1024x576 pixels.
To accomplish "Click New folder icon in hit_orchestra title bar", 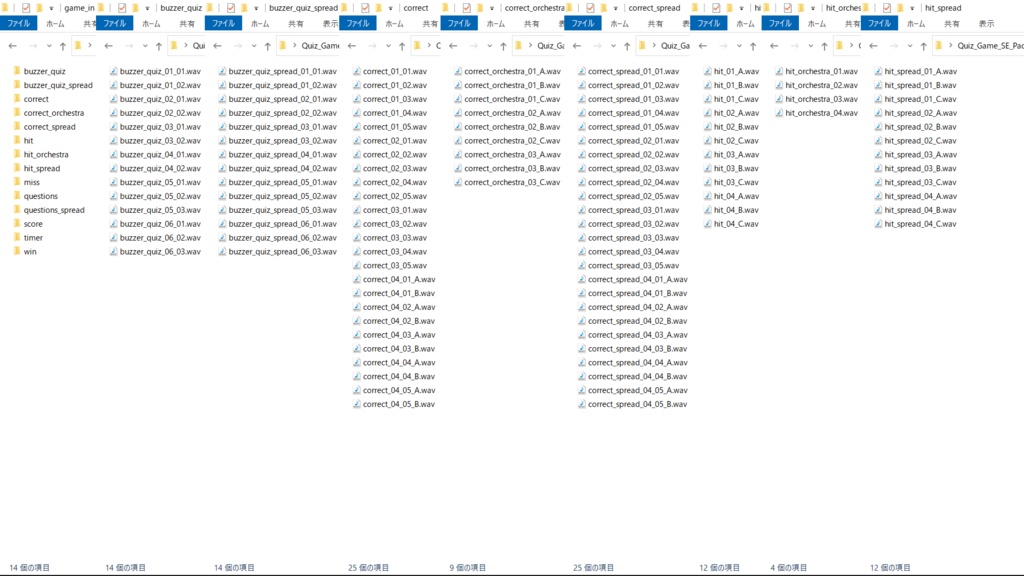I will coord(801,8).
